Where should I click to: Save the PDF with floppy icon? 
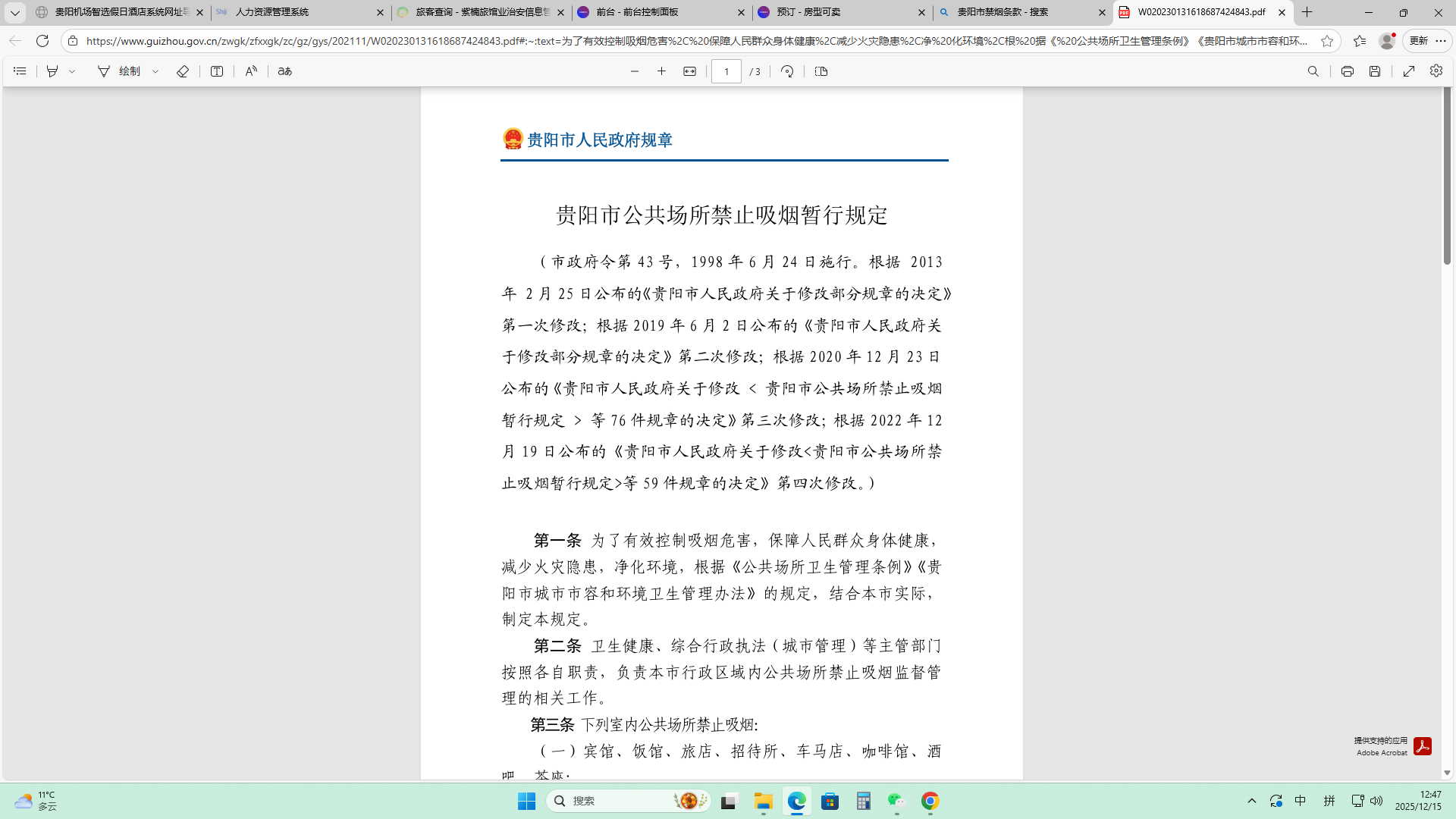1374,71
